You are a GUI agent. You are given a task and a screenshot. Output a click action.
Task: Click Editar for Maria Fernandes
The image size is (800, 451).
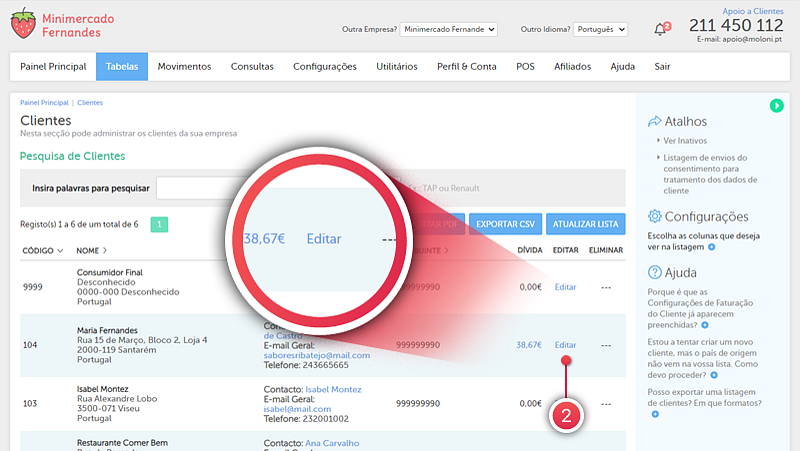(565, 345)
